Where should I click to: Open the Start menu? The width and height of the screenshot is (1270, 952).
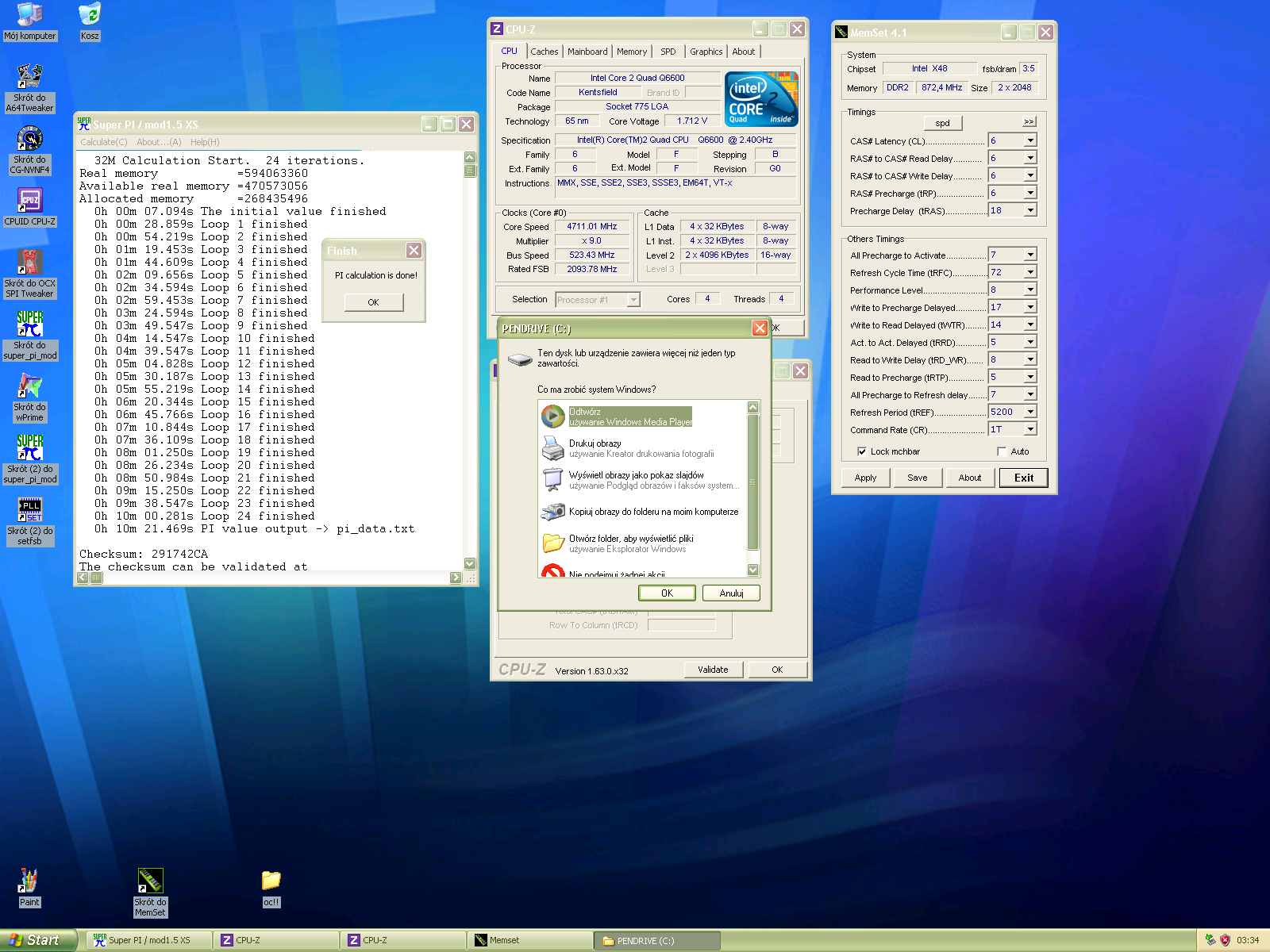pos(38,940)
